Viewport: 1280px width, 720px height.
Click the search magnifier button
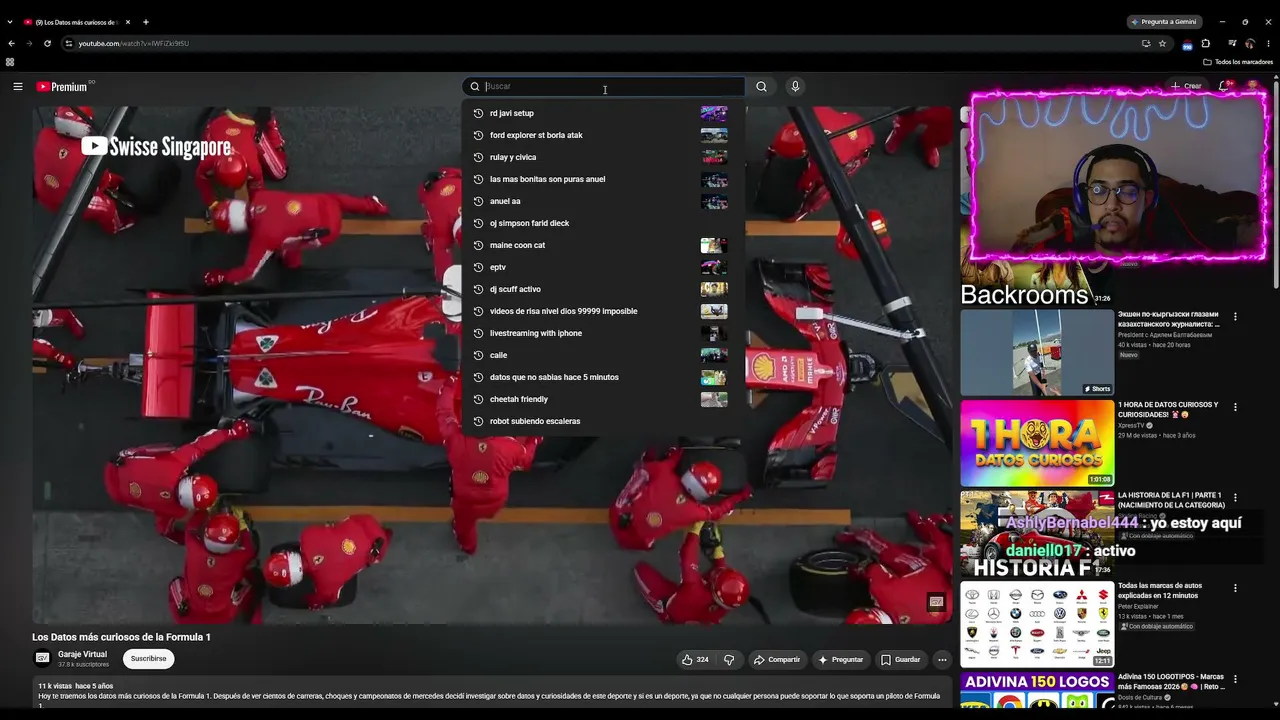(x=761, y=86)
